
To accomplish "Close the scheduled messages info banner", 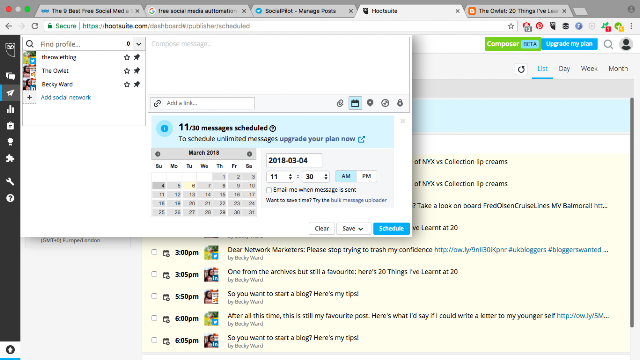I will point(403,121).
